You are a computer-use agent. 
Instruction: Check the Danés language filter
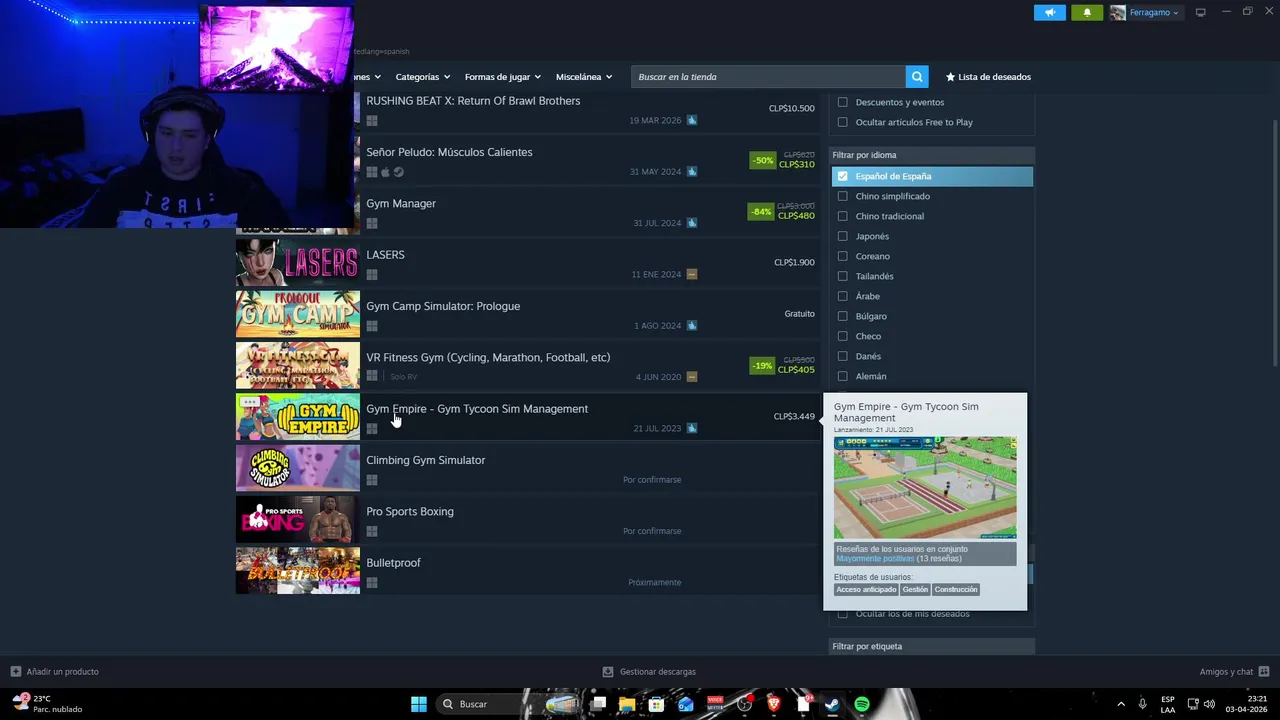tap(842, 356)
